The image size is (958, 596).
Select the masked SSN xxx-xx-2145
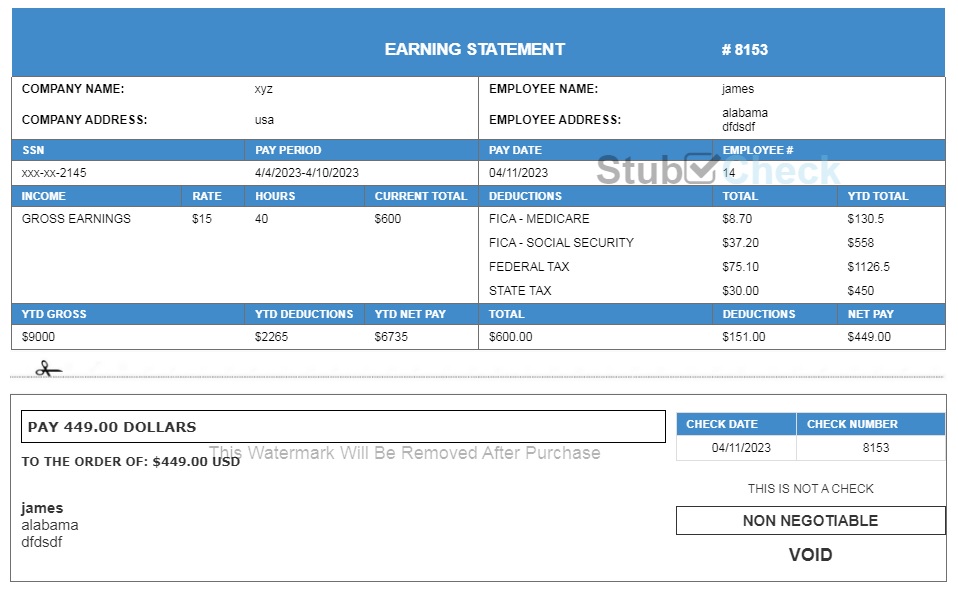tap(54, 173)
